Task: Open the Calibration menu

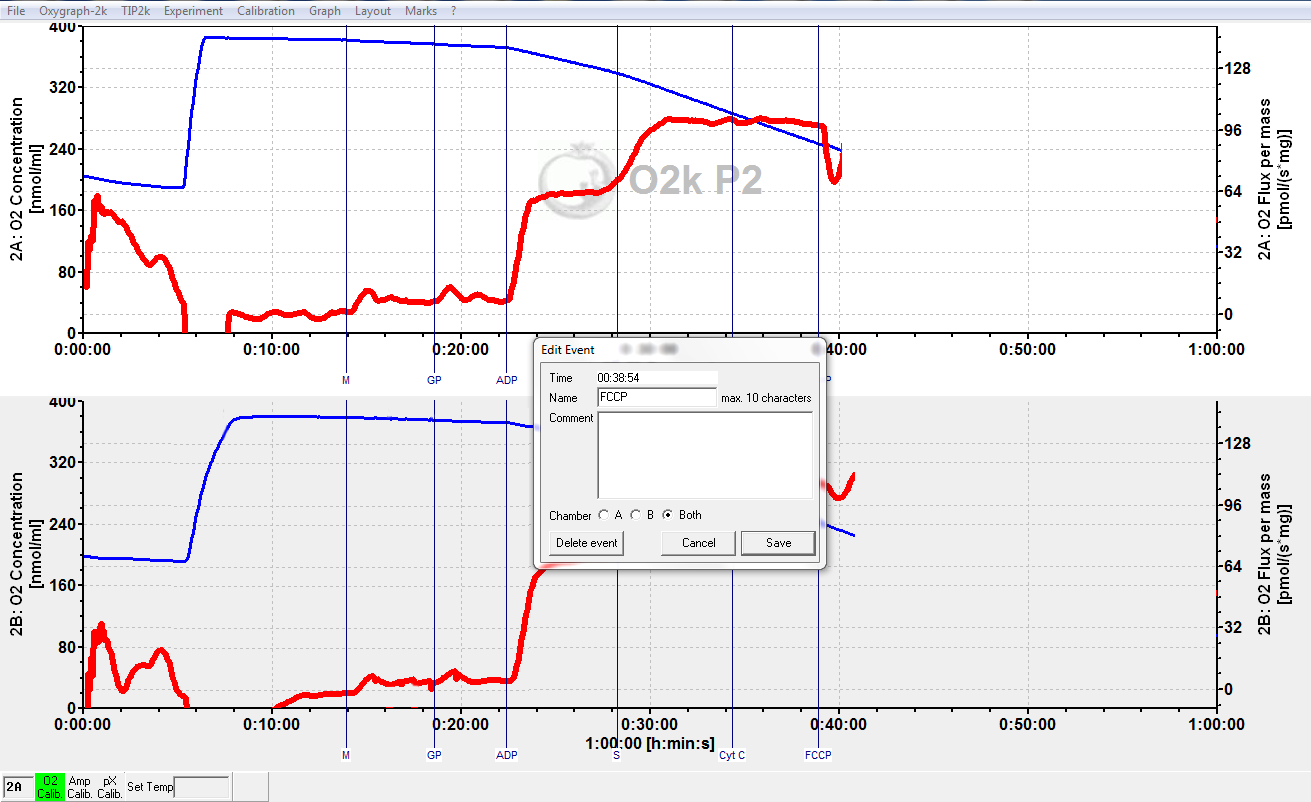Action: click(x=266, y=11)
